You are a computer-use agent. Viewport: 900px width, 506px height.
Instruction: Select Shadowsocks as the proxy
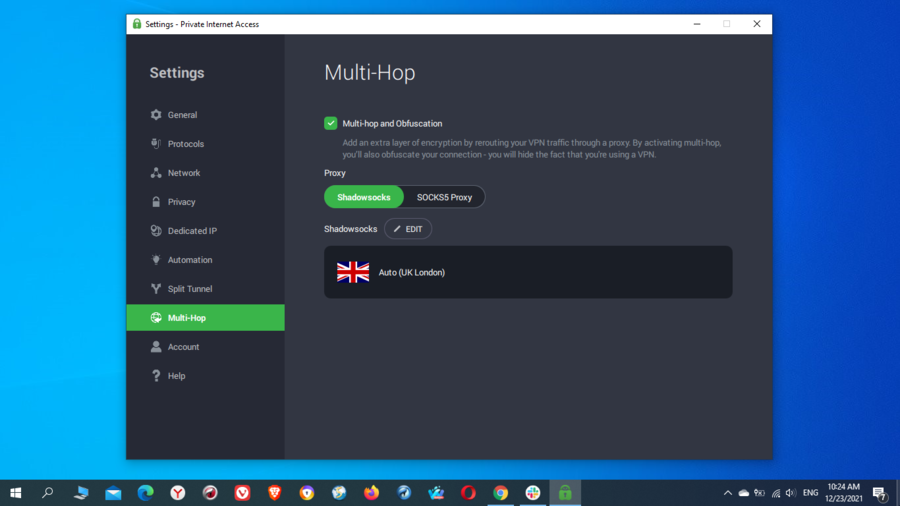pyautogui.click(x=364, y=197)
